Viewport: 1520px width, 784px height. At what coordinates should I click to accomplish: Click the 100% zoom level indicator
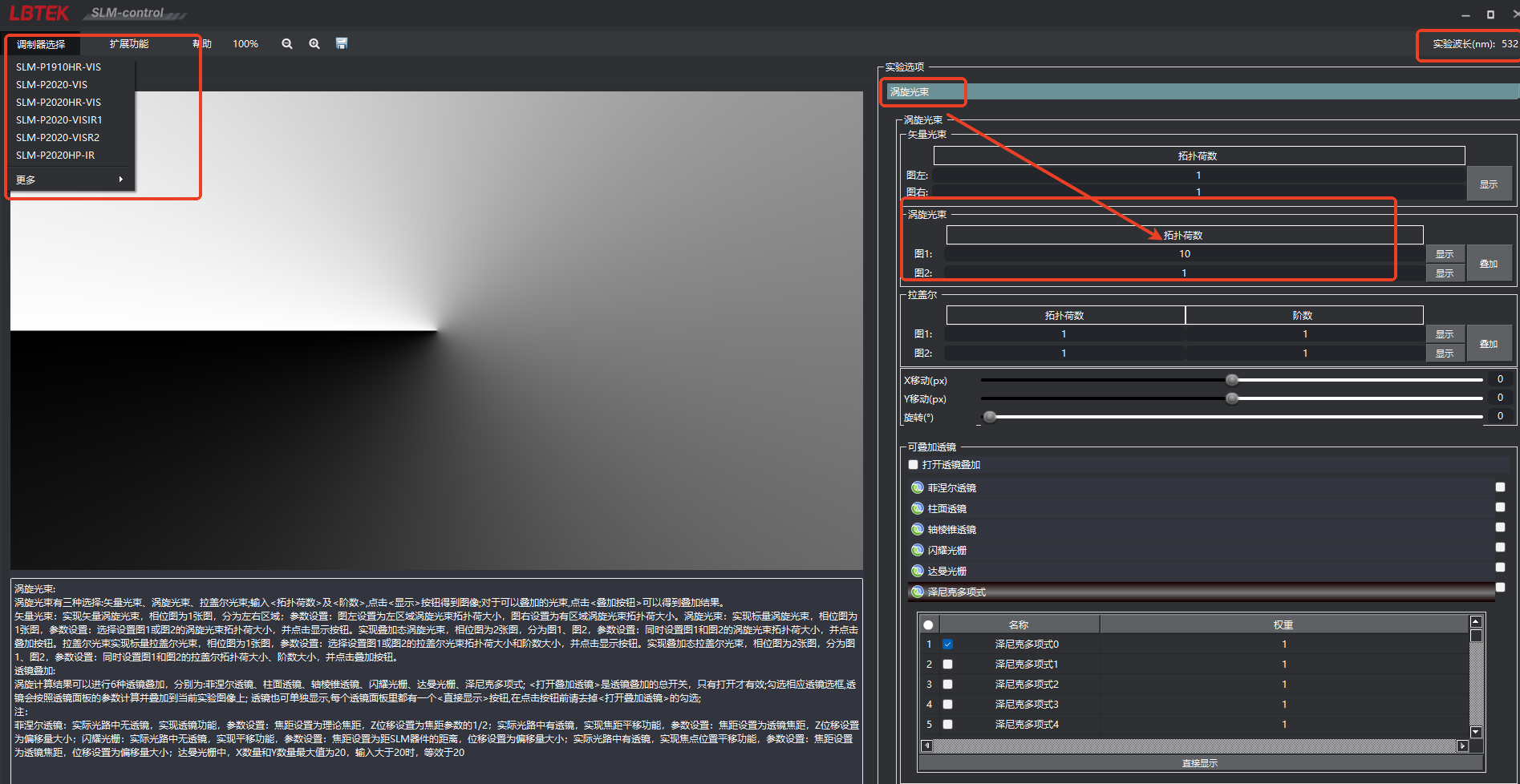245,44
